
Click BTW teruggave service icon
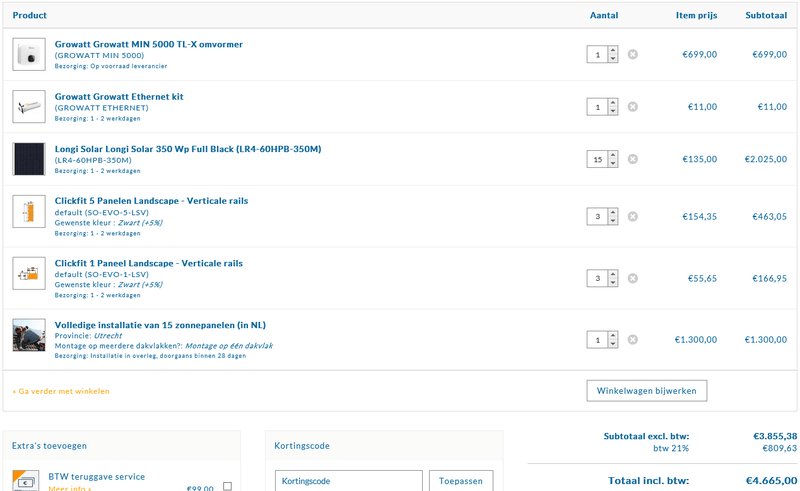pyautogui.click(x=26, y=480)
